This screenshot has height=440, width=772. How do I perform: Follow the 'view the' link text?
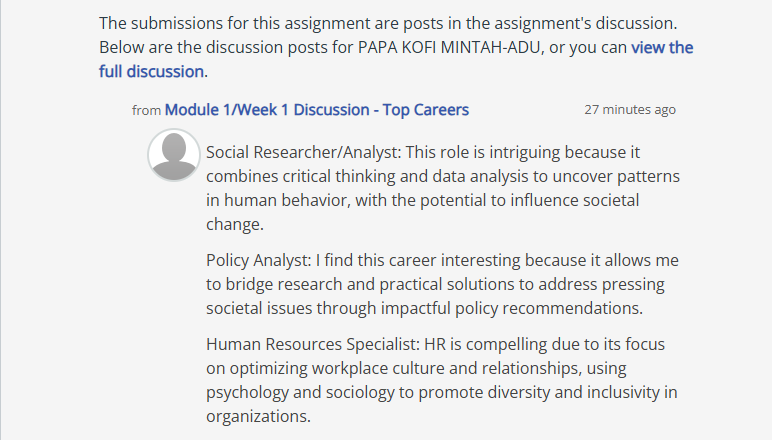[662, 48]
